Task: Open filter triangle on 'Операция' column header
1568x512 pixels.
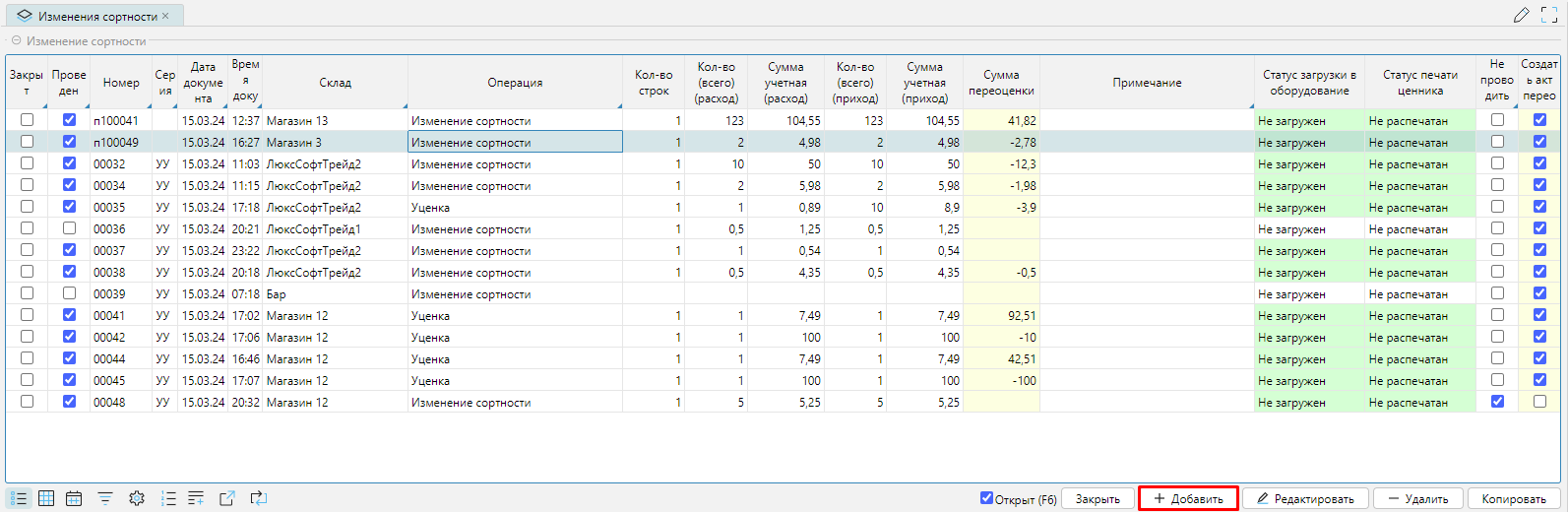Action: 618,105
